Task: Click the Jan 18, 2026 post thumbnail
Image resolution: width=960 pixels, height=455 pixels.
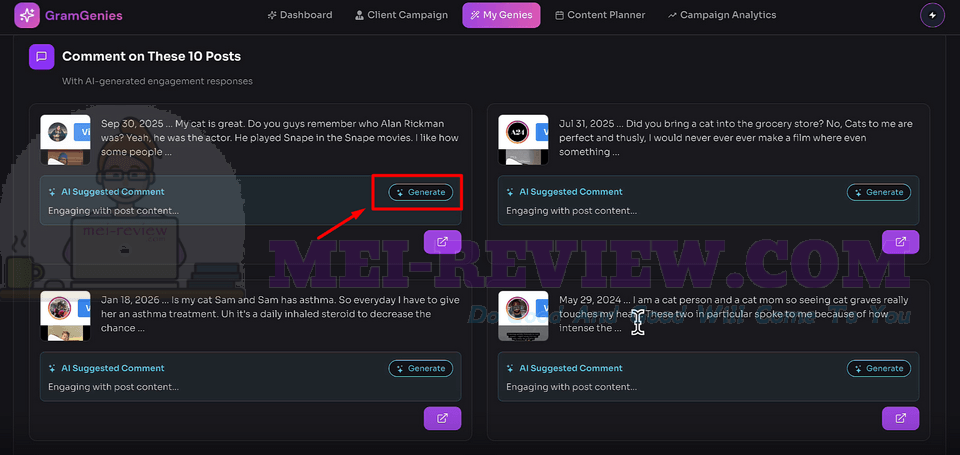Action: pos(65,315)
